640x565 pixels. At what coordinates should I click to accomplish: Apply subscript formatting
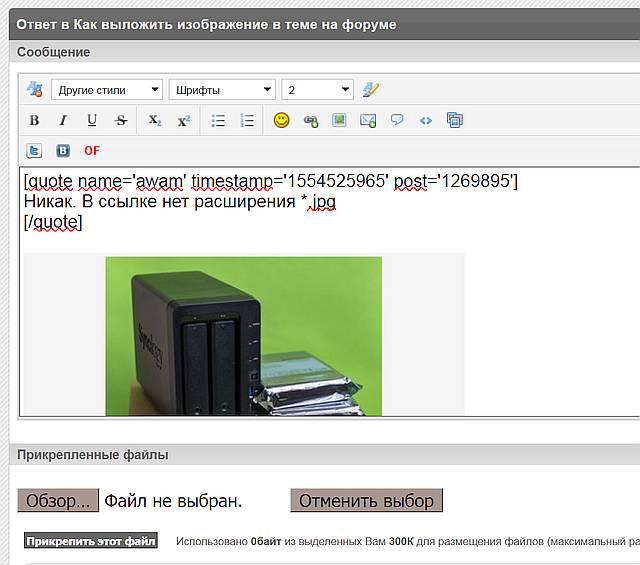(x=155, y=120)
